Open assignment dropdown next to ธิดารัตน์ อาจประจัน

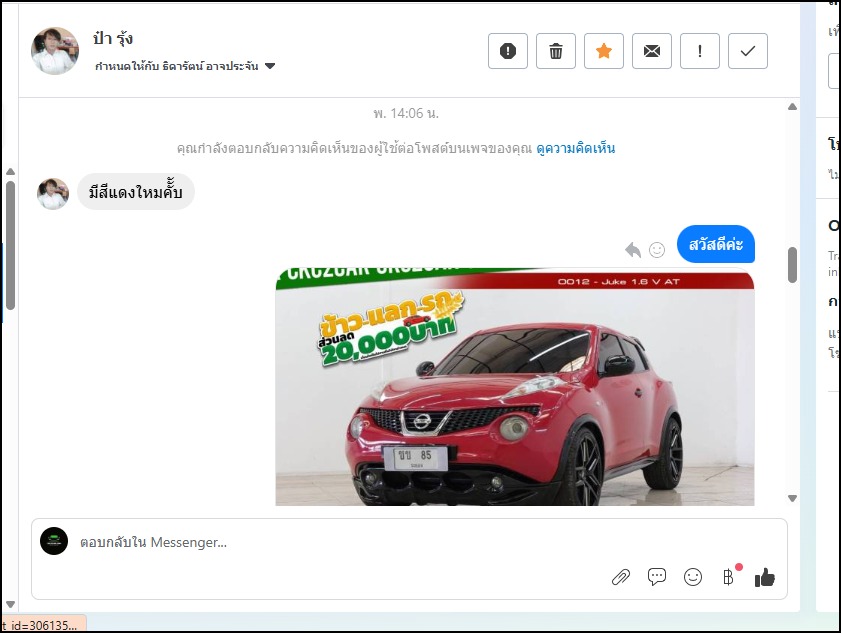[270, 66]
